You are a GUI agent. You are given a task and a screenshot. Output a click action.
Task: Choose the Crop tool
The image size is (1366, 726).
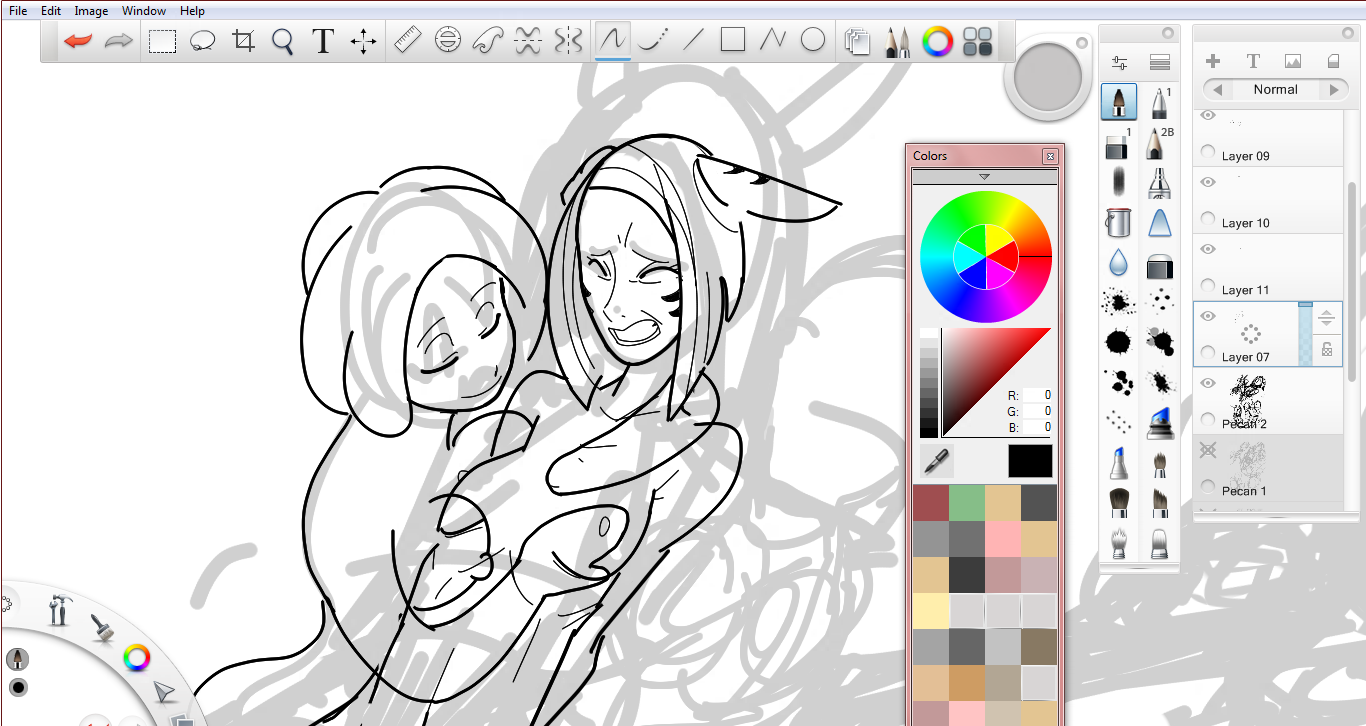click(x=243, y=41)
